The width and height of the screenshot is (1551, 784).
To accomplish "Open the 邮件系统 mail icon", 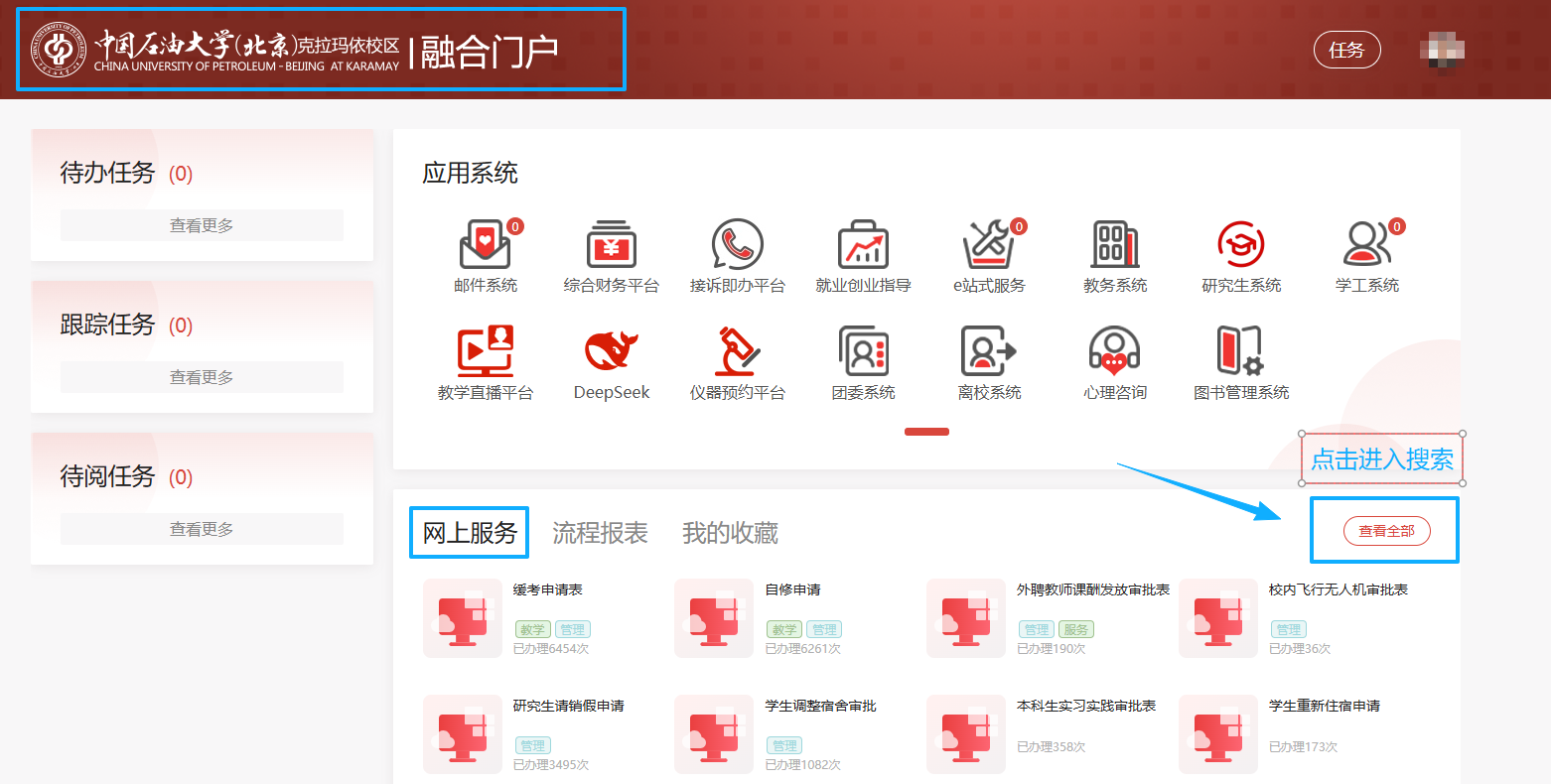I will coord(486,245).
